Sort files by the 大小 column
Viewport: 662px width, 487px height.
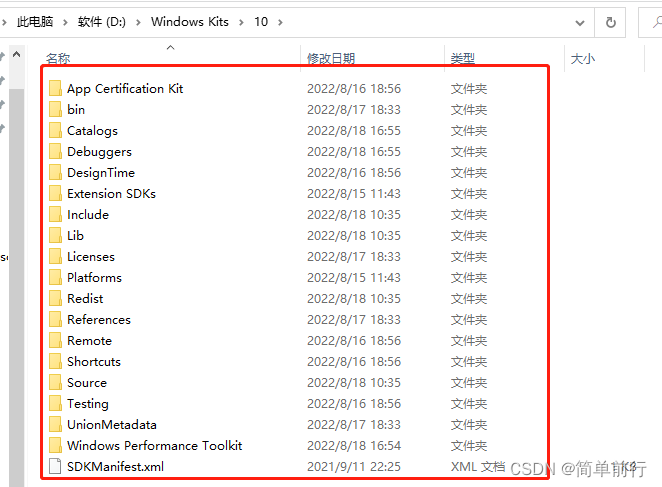[583, 58]
